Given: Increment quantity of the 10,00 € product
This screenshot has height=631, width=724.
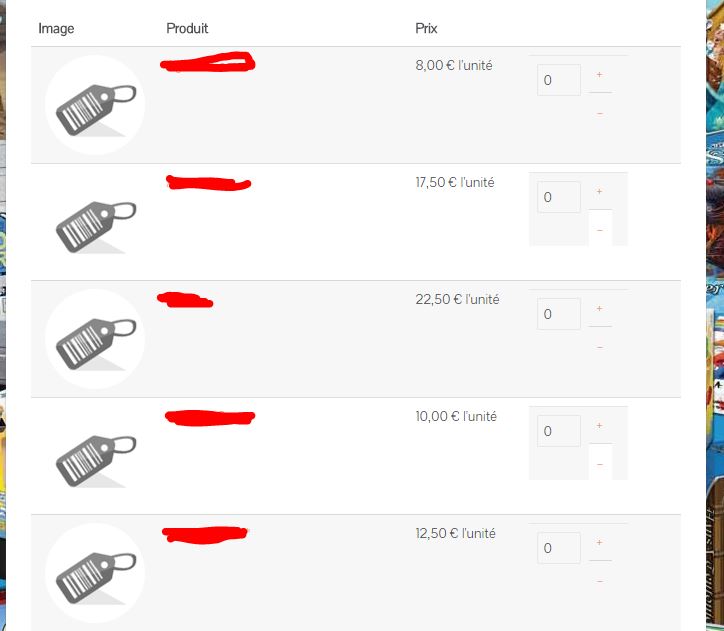Looking at the screenshot, I should pyautogui.click(x=600, y=426).
